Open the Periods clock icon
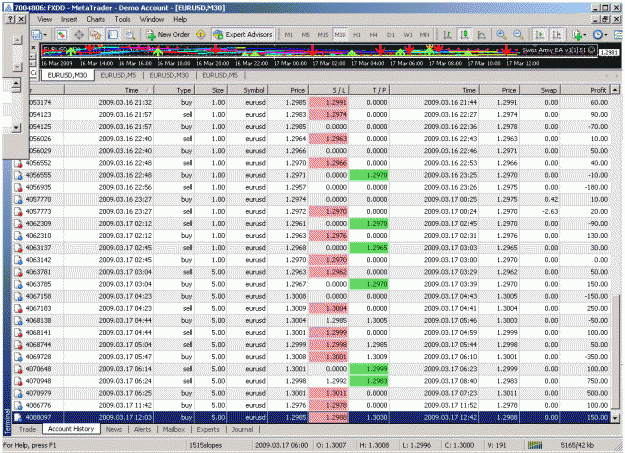The image size is (625, 453). click(597, 35)
